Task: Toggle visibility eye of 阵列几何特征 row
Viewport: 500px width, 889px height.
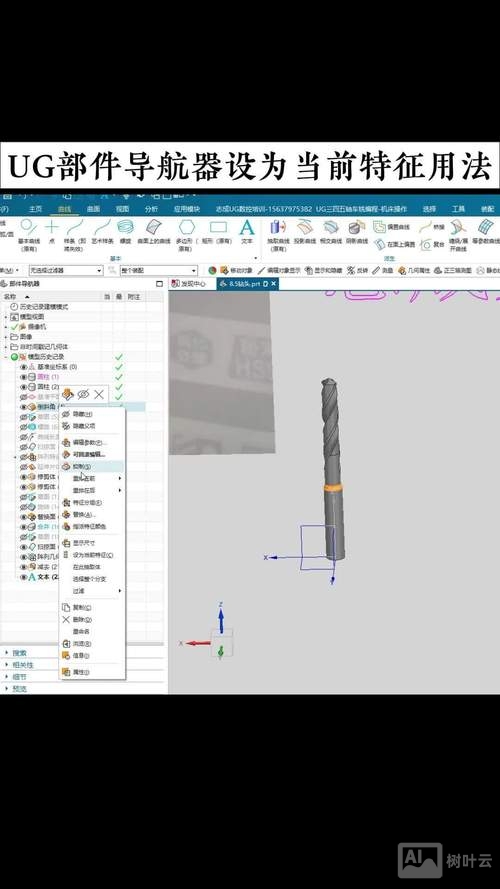Action: click(24, 557)
